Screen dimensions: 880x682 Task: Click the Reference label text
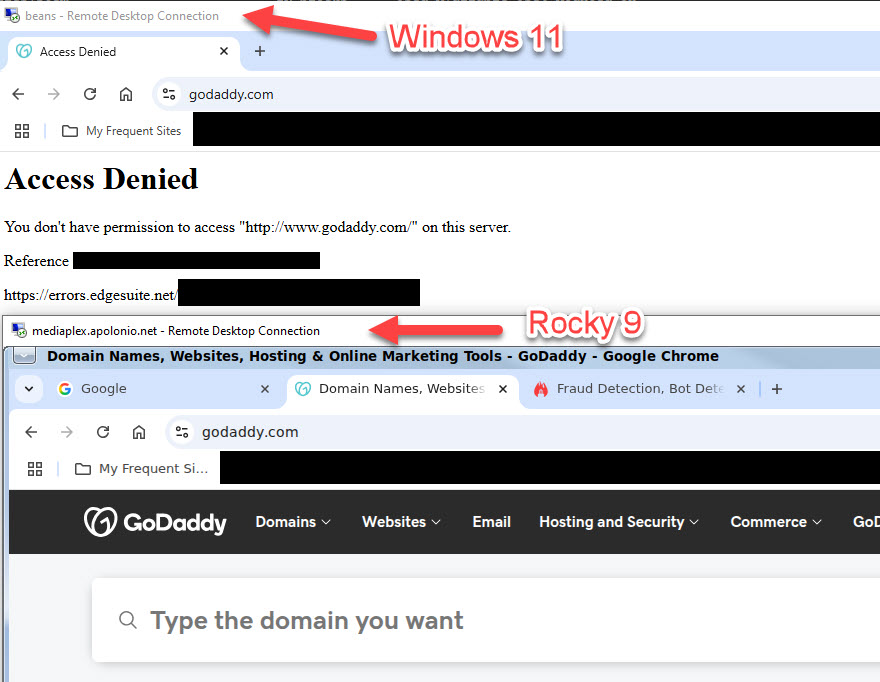36,261
